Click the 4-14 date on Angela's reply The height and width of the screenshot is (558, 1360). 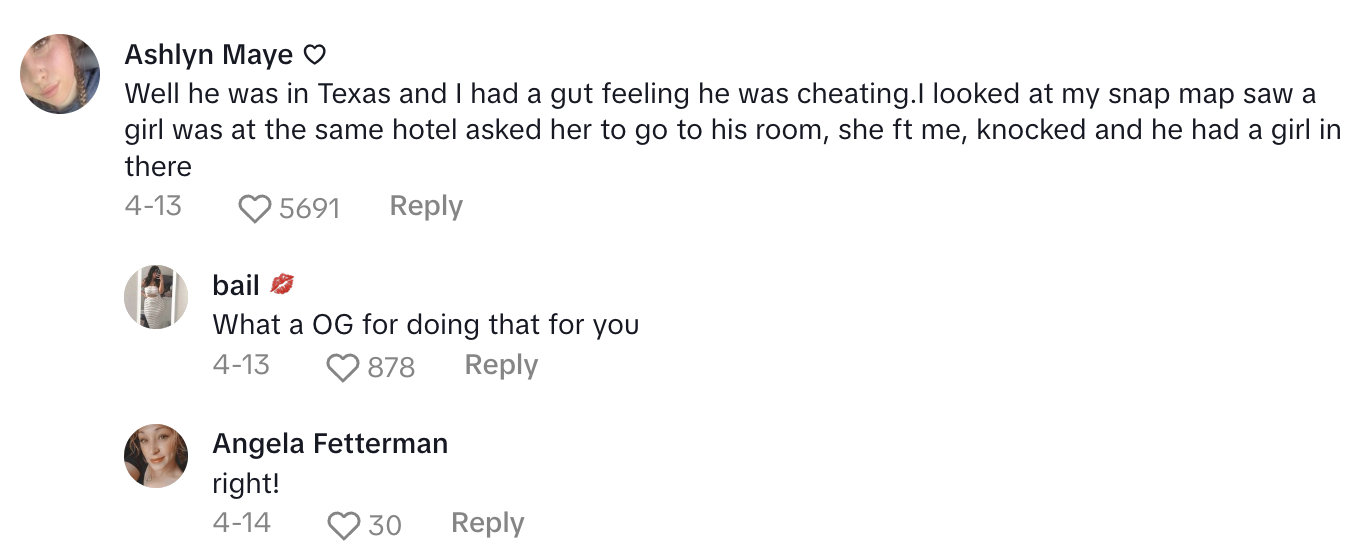pyautogui.click(x=241, y=523)
